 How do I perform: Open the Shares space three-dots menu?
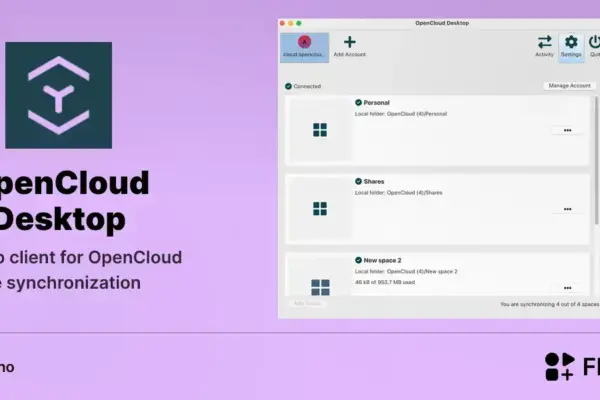567,209
